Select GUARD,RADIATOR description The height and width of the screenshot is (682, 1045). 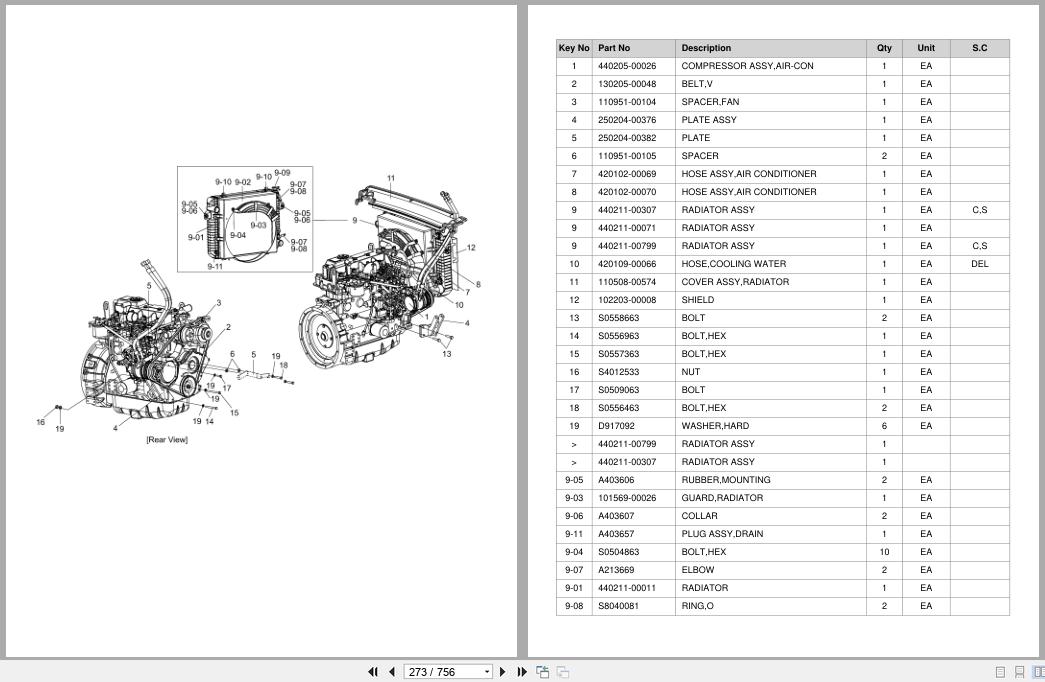[722, 498]
